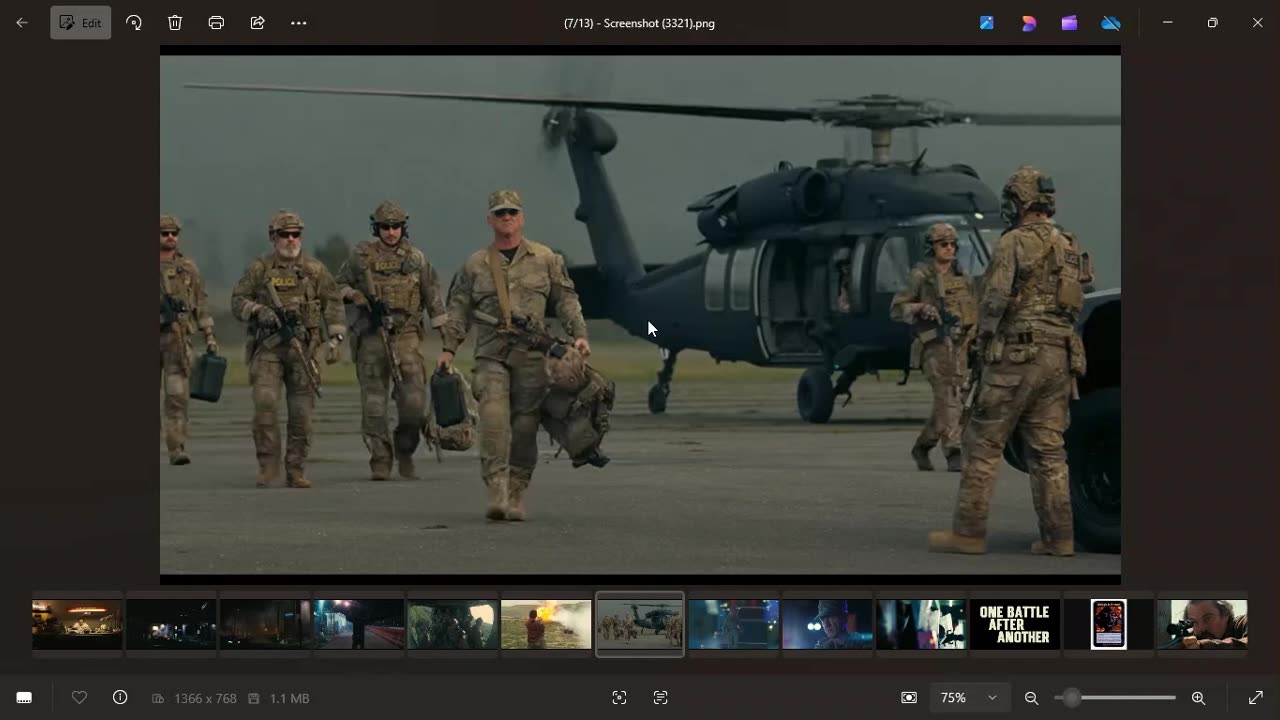Viewport: 1280px width, 720px height.
Task: Open the OneDrive cloud icon
Action: (x=1110, y=23)
